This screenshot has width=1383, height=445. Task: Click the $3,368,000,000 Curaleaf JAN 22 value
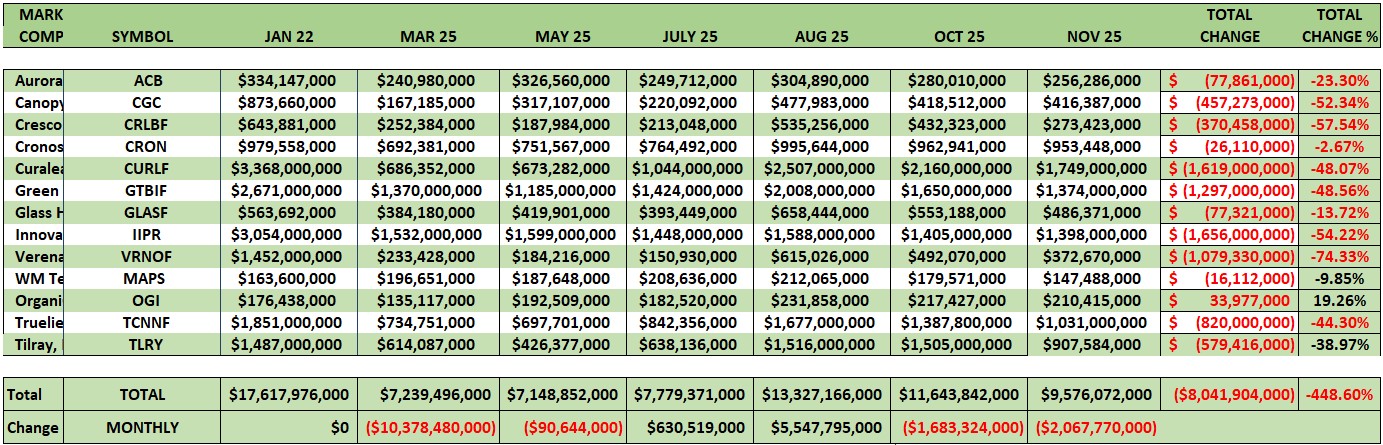(289, 167)
